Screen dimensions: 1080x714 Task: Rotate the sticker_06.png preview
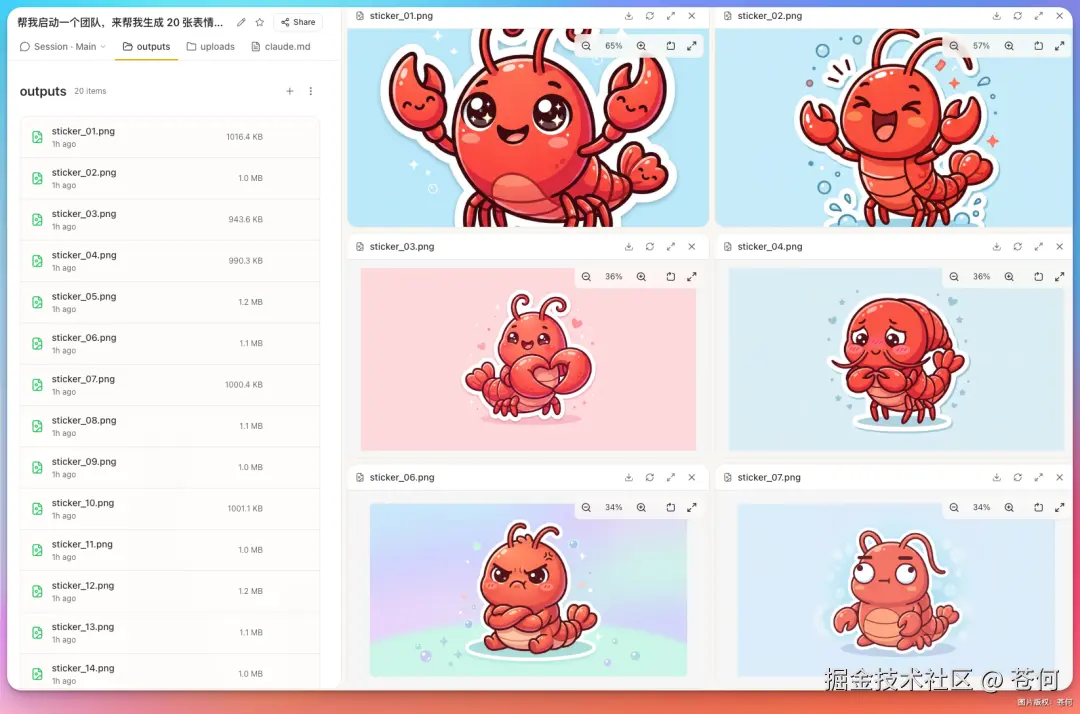click(x=671, y=507)
